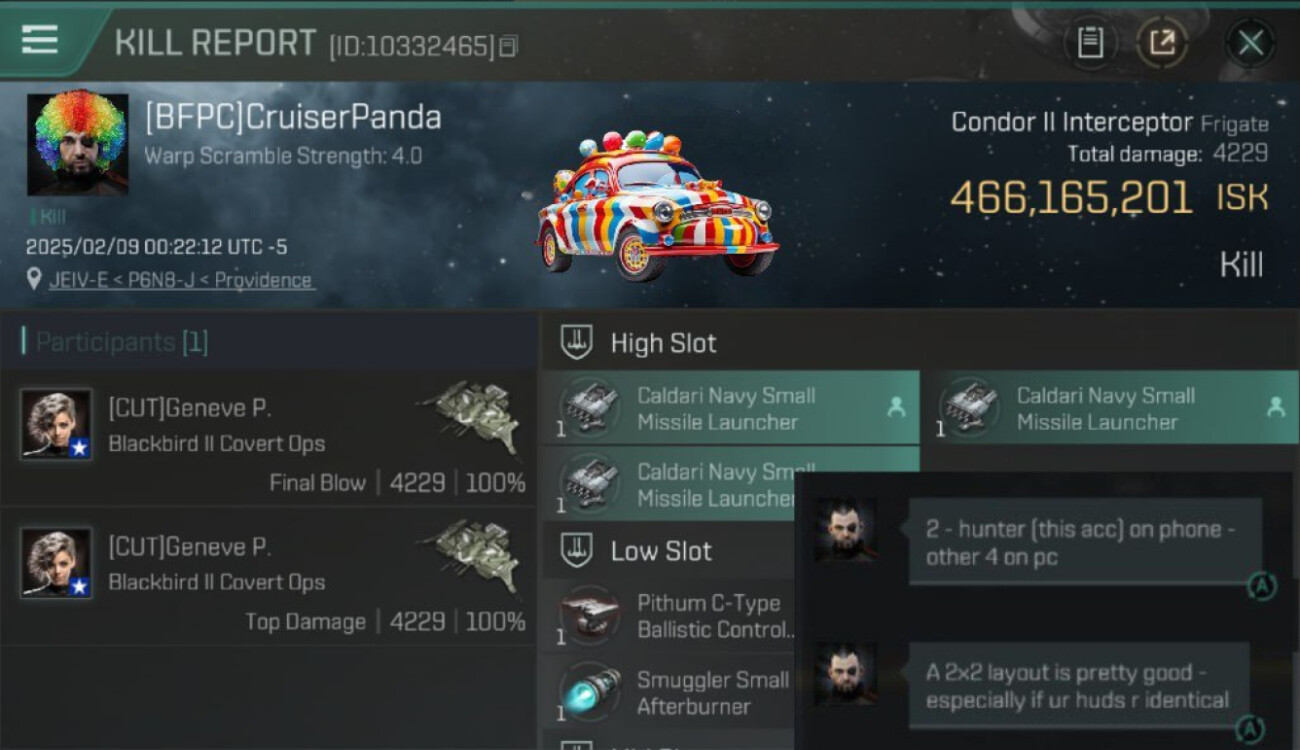Select first Caldari Navy Small Missile Launcher
The image size is (1300, 750).
click(x=731, y=408)
